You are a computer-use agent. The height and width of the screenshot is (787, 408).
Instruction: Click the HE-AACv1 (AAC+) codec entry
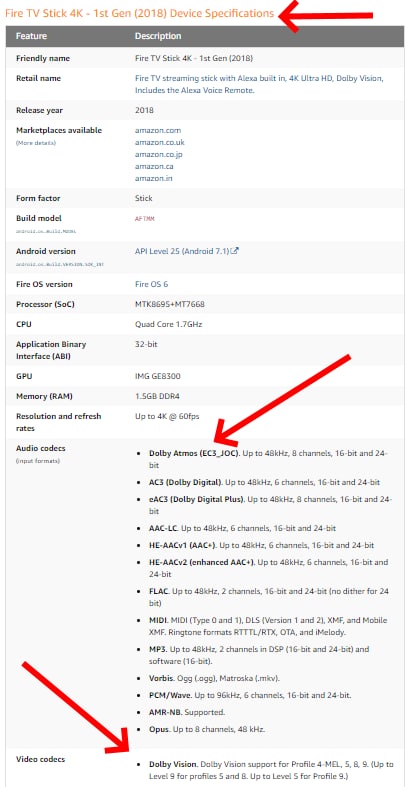[x=261, y=545]
